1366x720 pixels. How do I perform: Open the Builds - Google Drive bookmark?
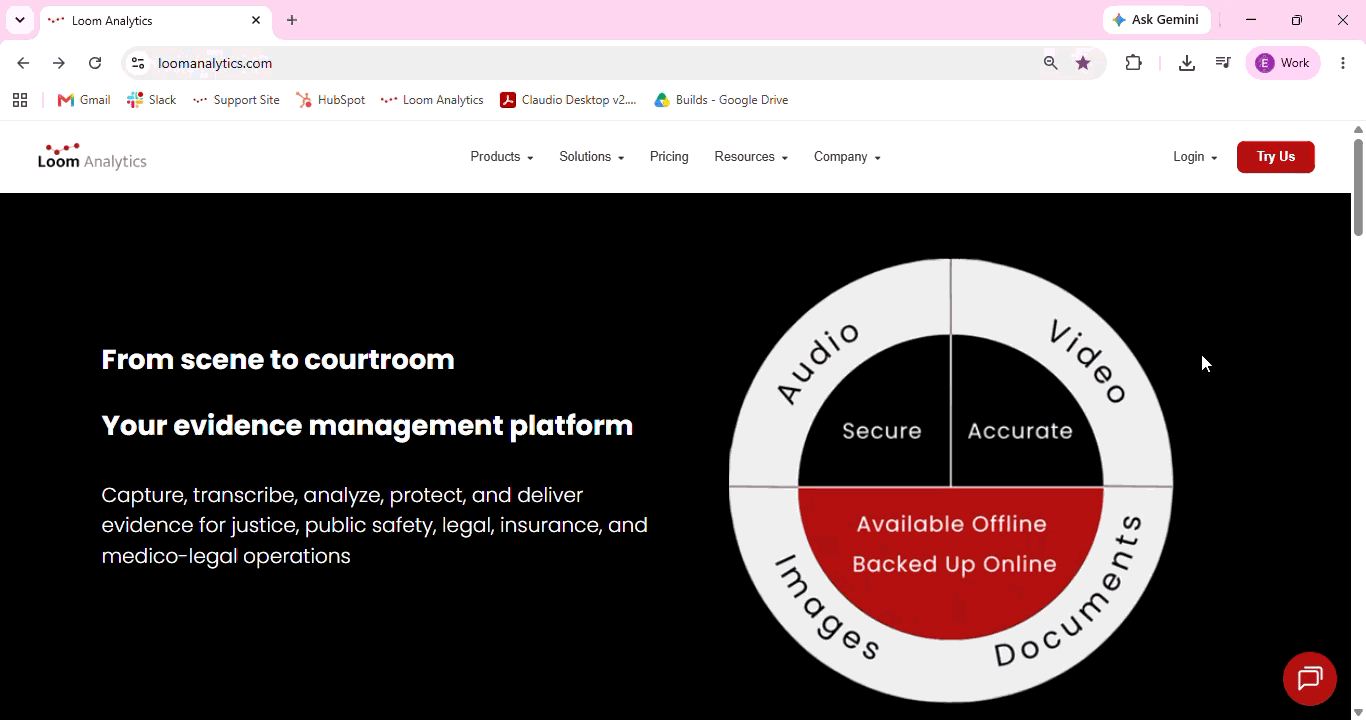click(721, 100)
